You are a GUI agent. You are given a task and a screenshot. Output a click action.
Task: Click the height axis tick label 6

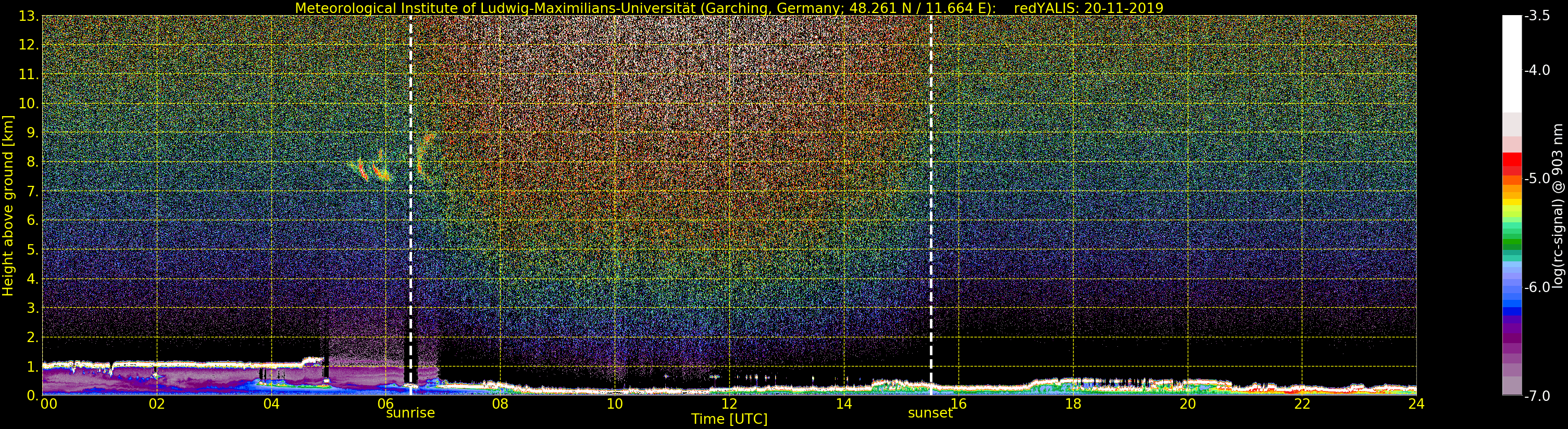[32, 220]
